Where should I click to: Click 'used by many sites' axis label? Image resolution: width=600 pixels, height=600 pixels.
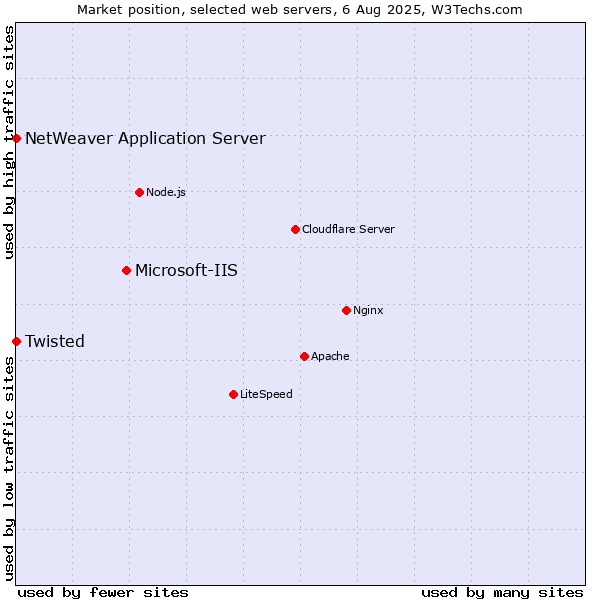coord(502,593)
